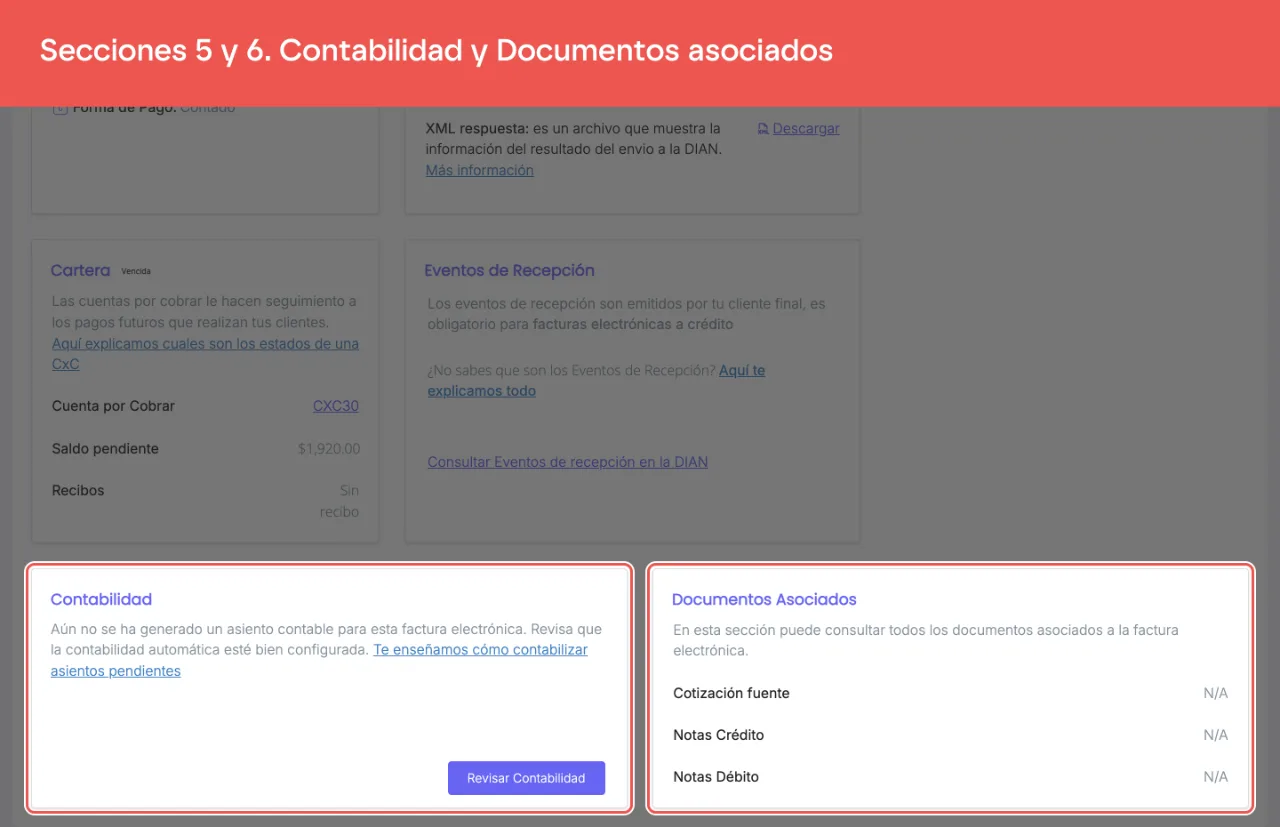Click the N/A value for Notas Crédito
The height and width of the screenshot is (827, 1280).
1215,735
